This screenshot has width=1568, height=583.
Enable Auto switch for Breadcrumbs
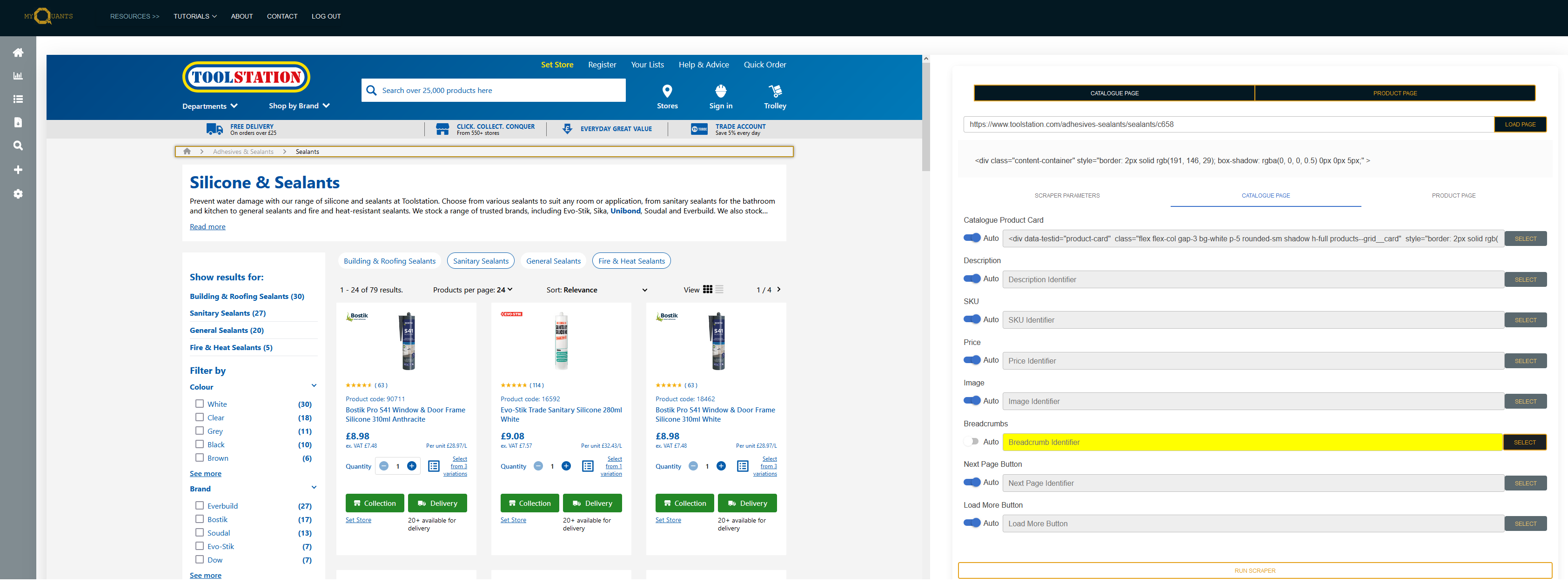click(972, 442)
